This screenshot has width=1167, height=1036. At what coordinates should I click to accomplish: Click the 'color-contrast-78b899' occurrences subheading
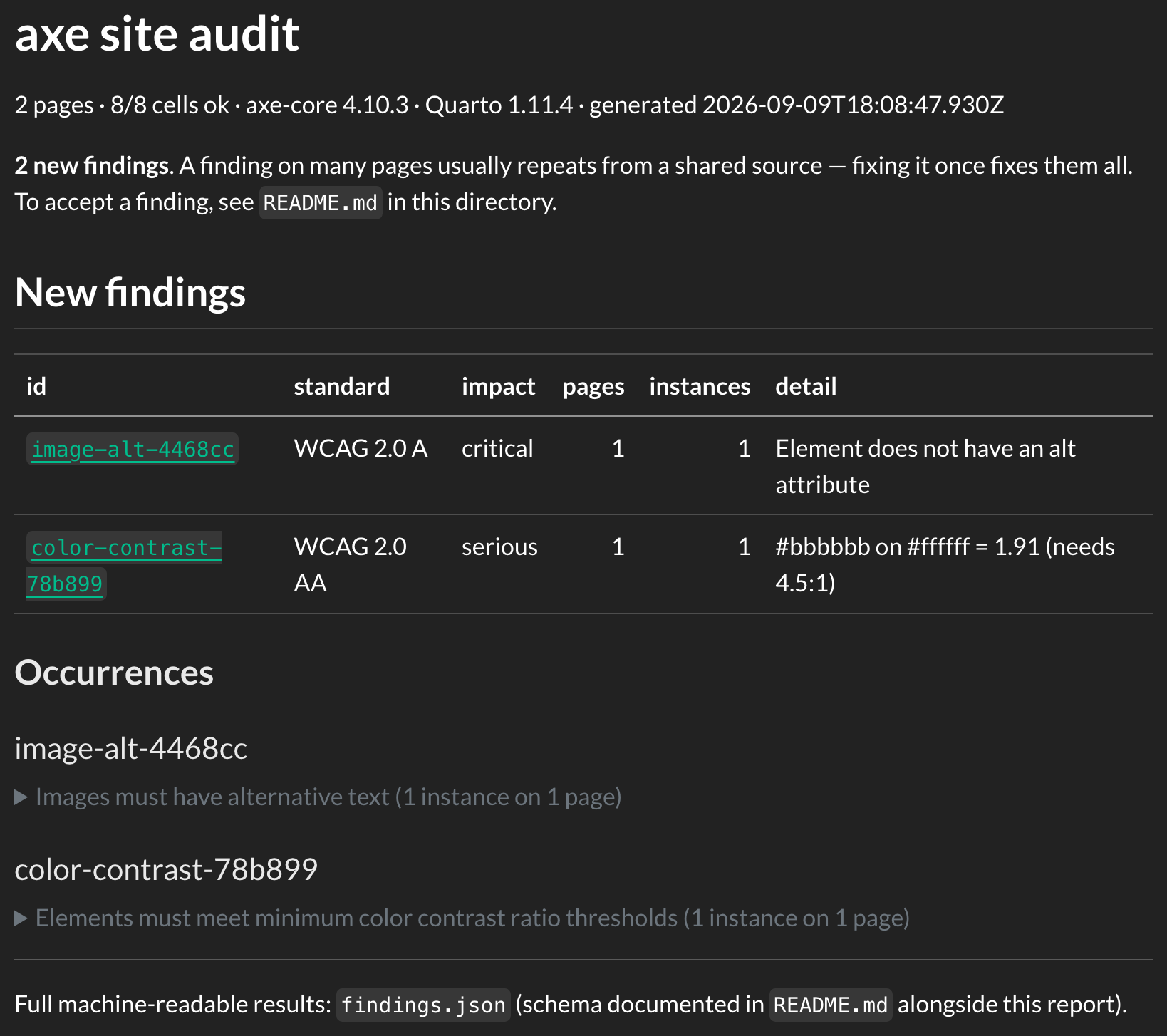click(x=166, y=870)
